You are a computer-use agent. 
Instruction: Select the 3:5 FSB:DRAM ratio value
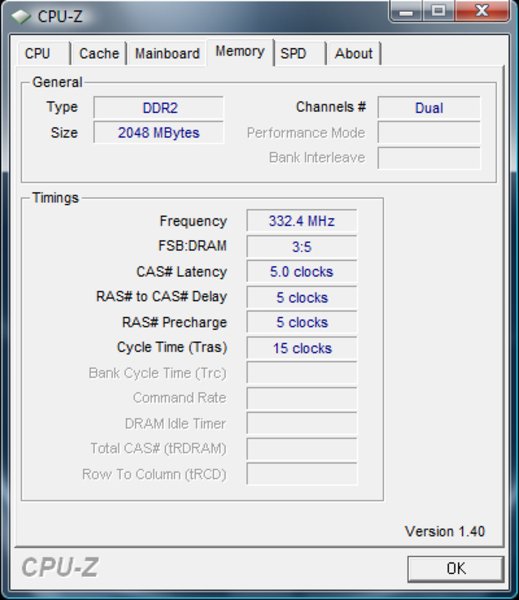click(302, 246)
